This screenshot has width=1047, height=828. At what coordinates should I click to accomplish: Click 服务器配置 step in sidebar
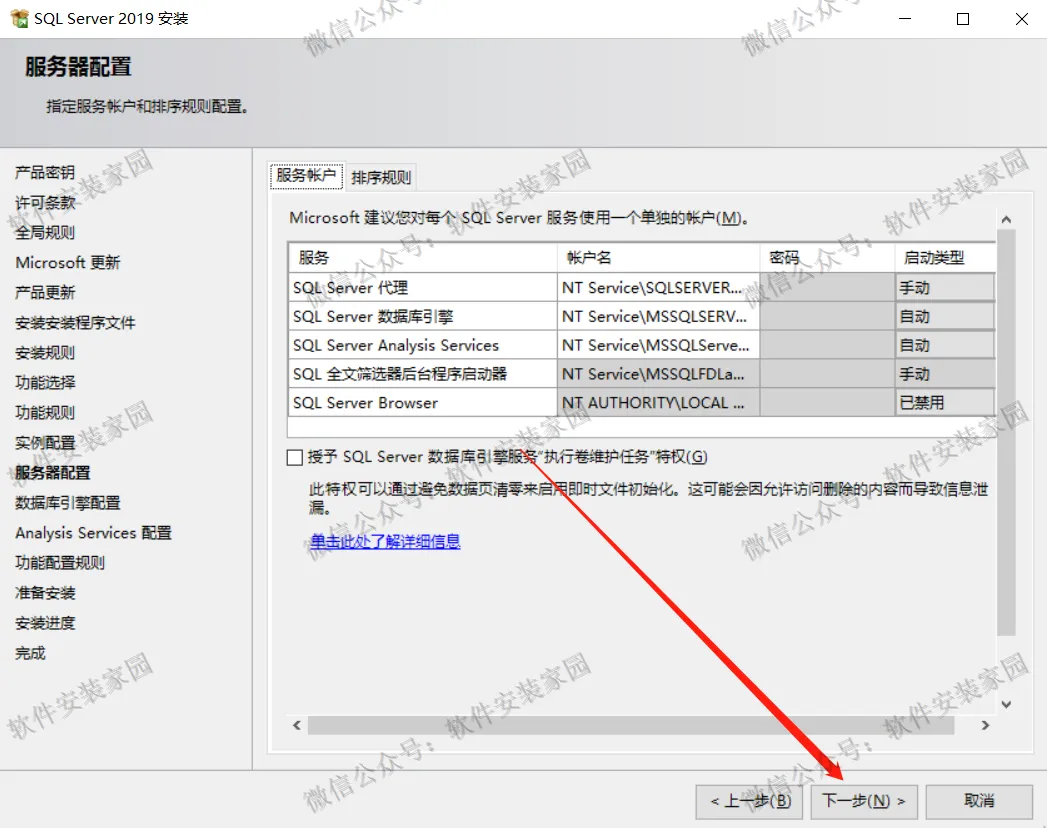[52, 473]
